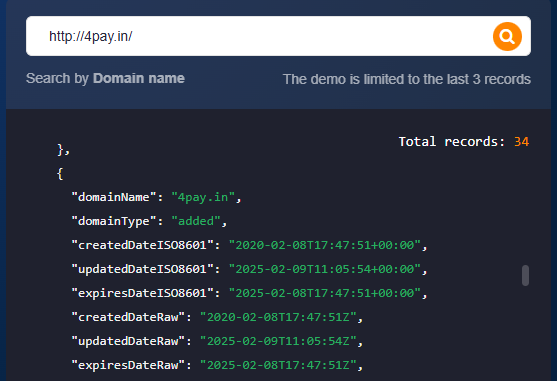Click the updatedDateISO8601 value 2025-02-09T11:05:54+00:00
The image size is (557, 381).
pos(325,269)
